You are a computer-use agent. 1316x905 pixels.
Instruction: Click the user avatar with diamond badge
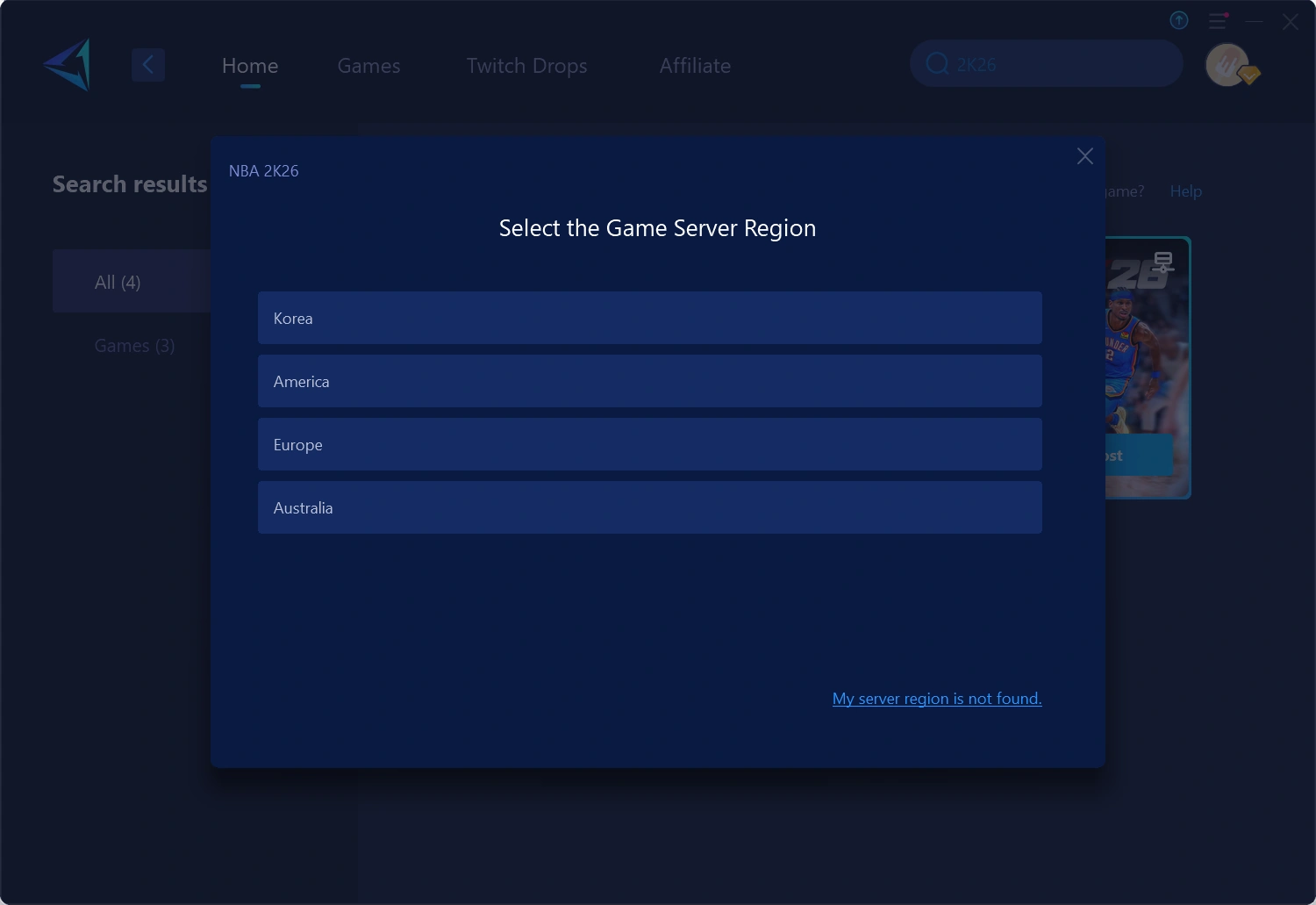pyautogui.click(x=1229, y=65)
